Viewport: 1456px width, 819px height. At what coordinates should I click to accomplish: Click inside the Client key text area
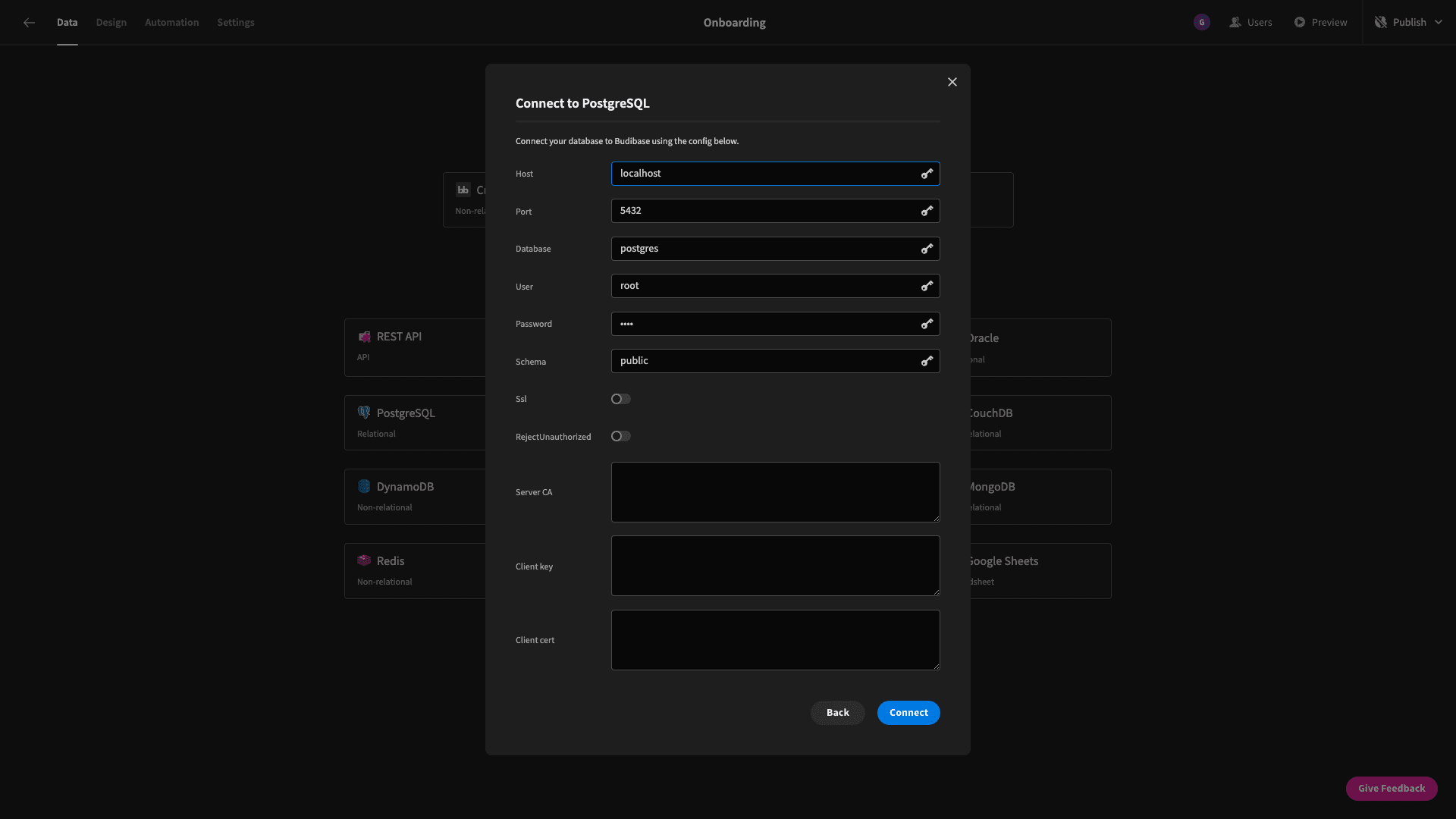[x=775, y=566]
